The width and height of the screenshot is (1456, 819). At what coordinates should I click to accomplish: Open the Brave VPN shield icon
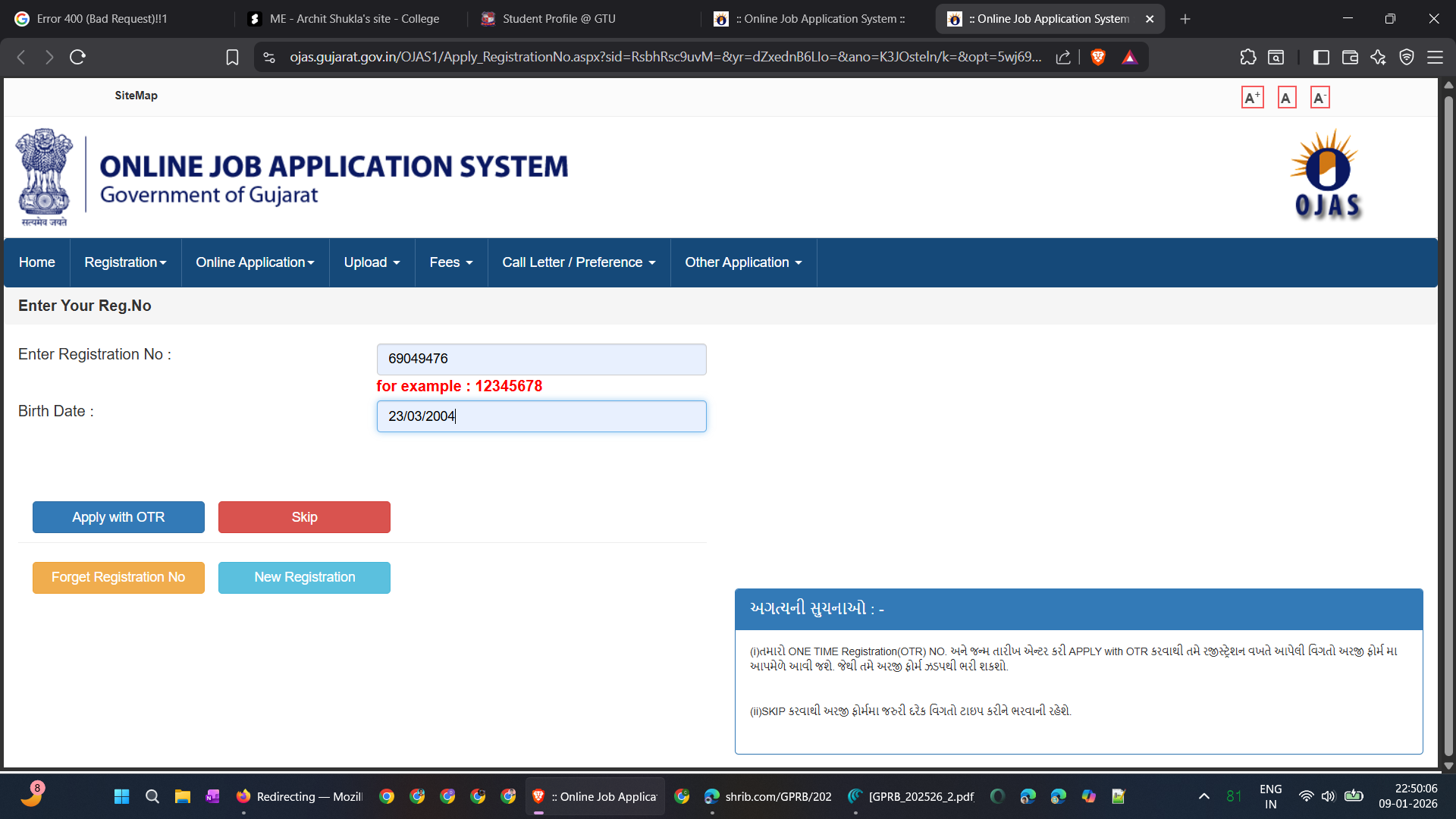click(1407, 57)
